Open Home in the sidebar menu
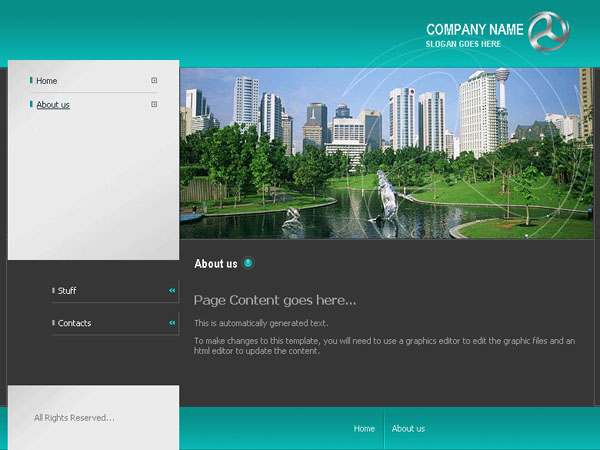 [x=47, y=81]
